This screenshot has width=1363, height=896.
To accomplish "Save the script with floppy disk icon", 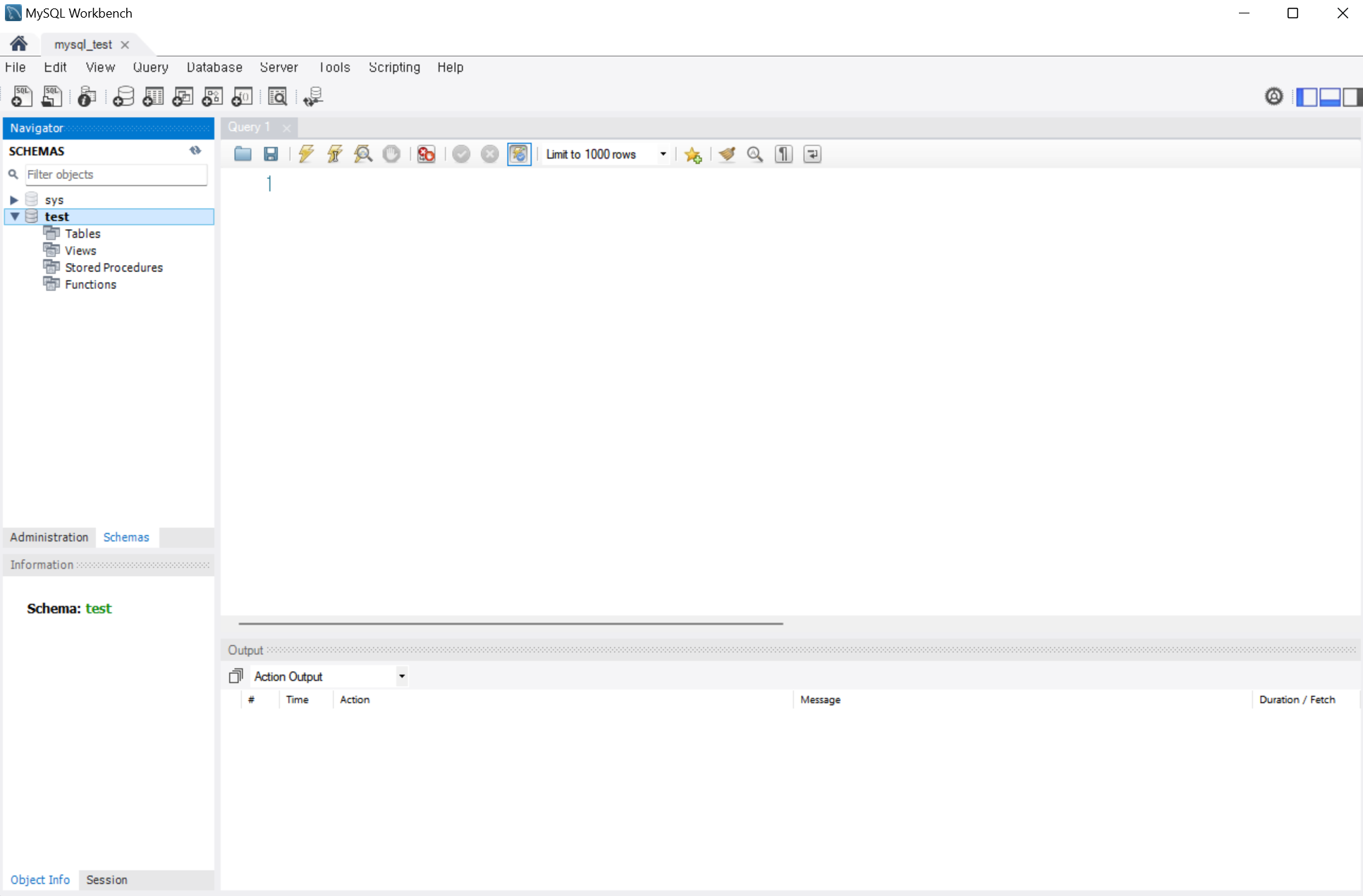I will coord(271,154).
